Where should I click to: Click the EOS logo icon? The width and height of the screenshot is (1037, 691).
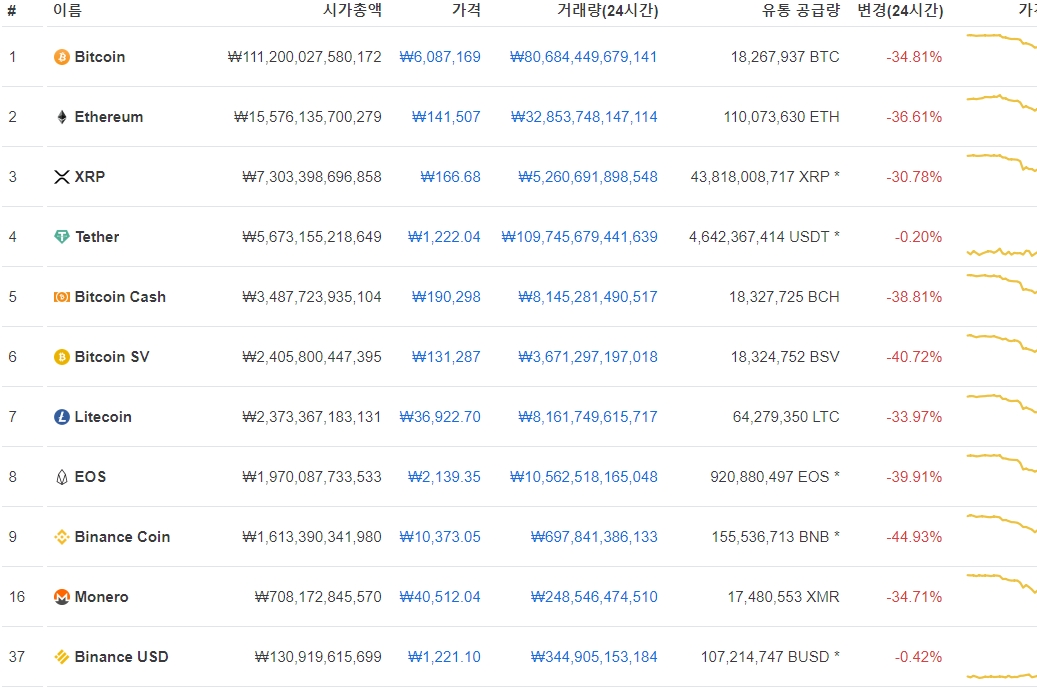(x=62, y=477)
